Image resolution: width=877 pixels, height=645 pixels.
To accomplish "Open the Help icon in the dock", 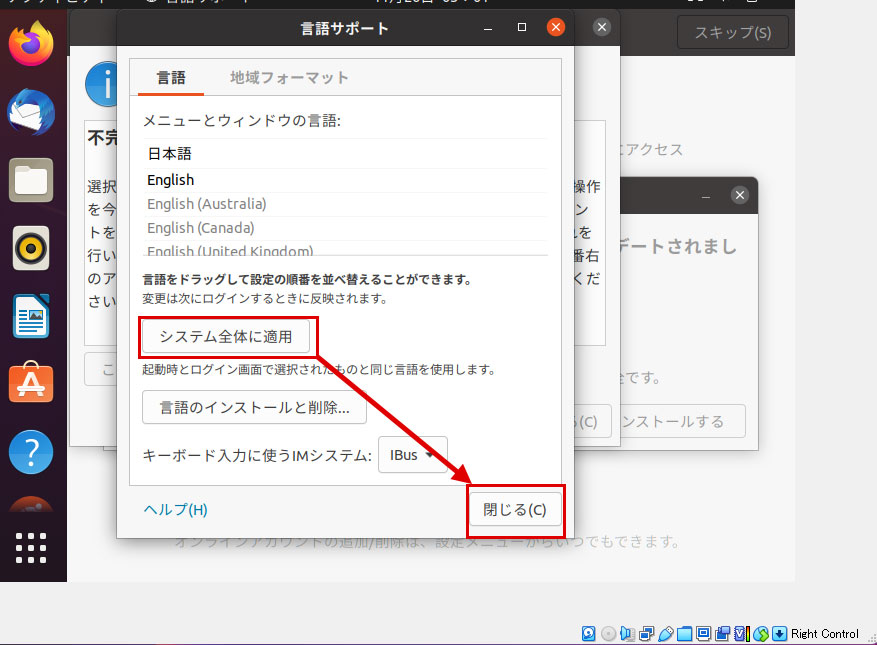I will coord(31,452).
